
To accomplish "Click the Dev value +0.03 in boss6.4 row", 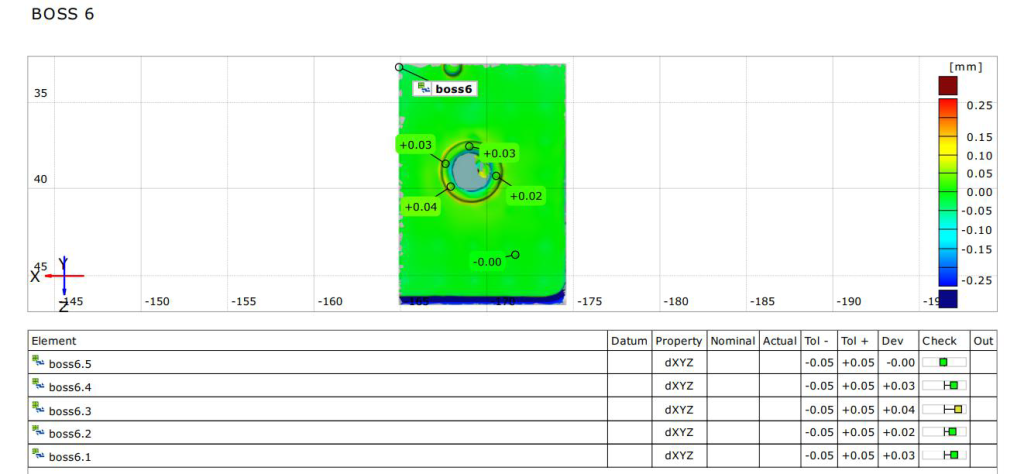I will pos(899,386).
